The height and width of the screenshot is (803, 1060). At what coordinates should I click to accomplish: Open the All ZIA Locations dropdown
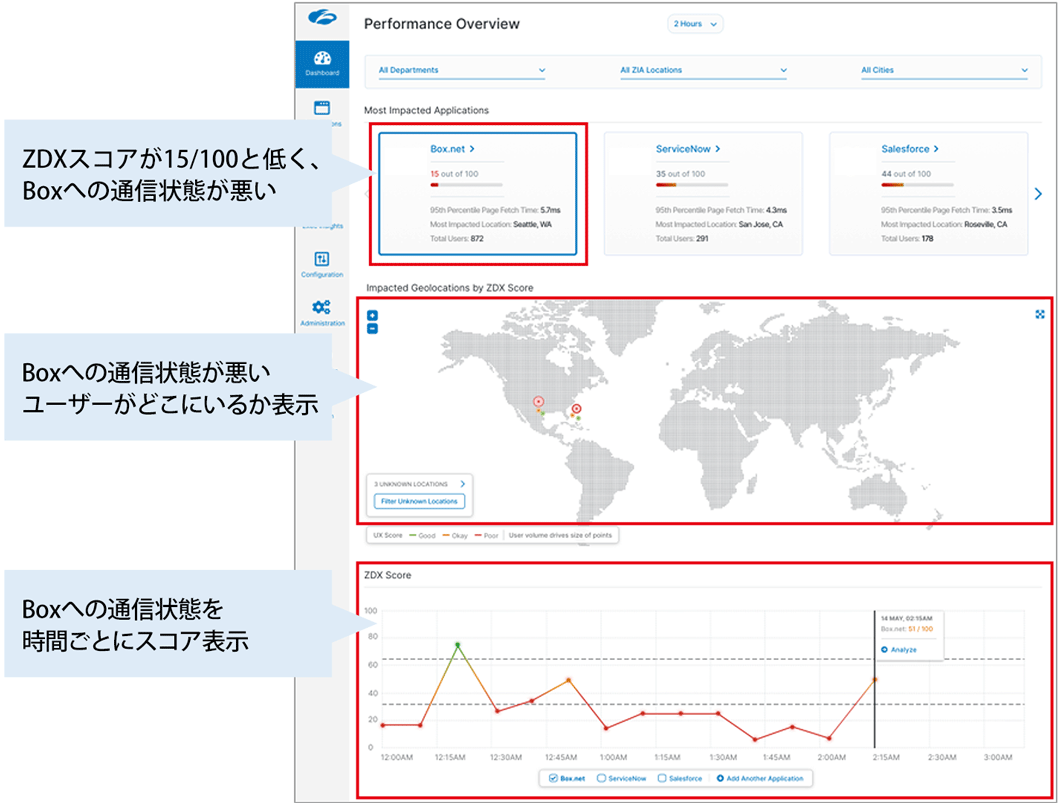click(x=703, y=70)
